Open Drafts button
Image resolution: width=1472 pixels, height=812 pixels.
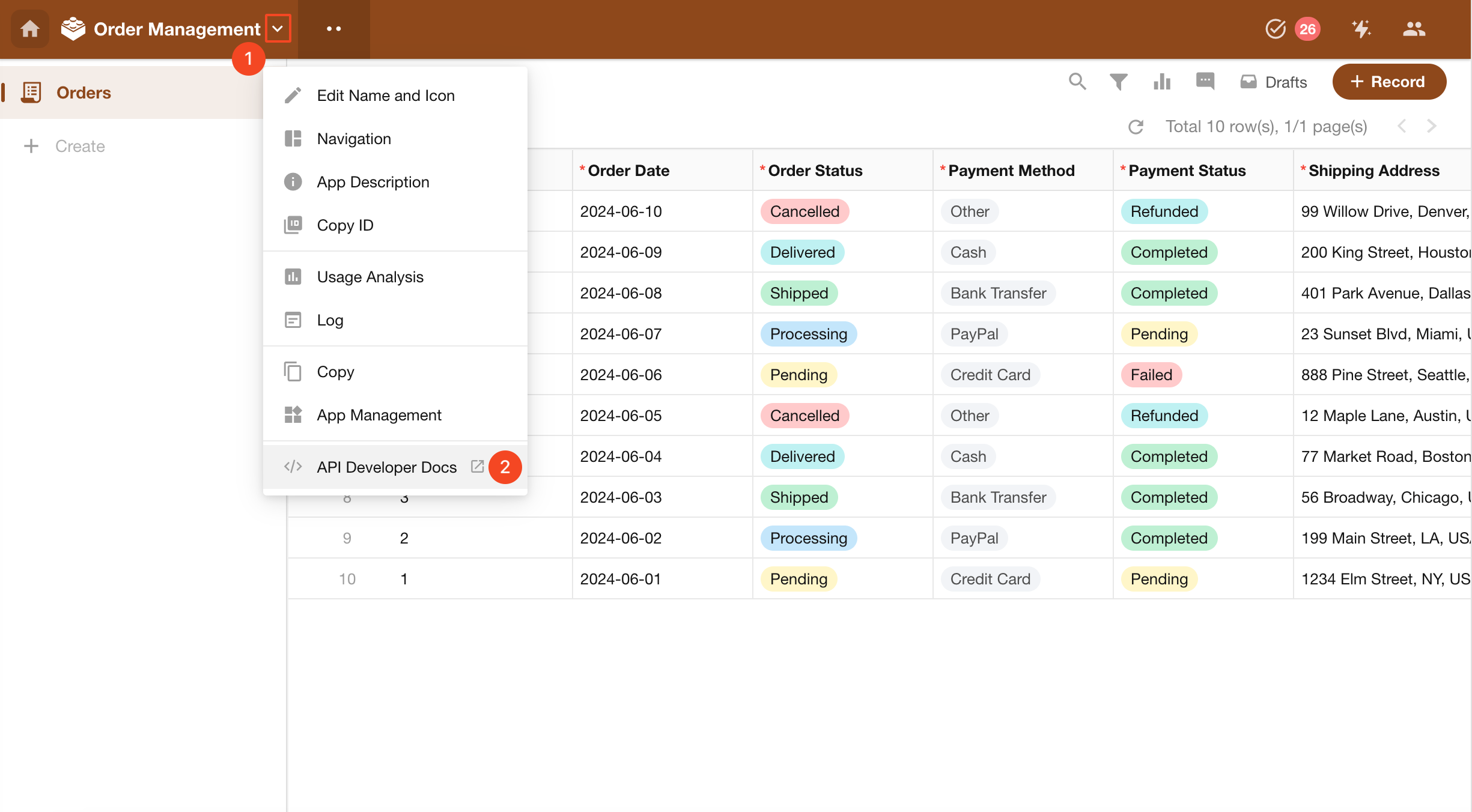click(1274, 82)
